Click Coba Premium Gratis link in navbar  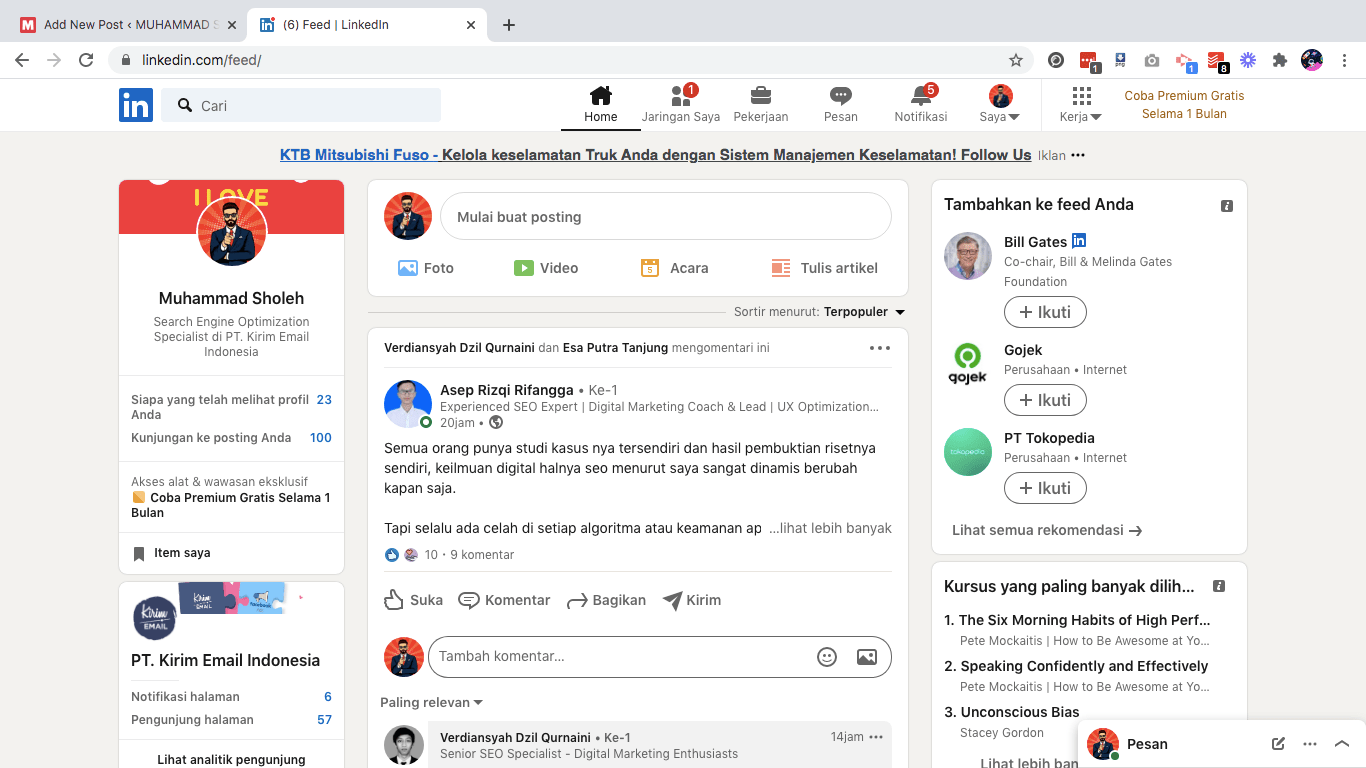[x=1184, y=105]
